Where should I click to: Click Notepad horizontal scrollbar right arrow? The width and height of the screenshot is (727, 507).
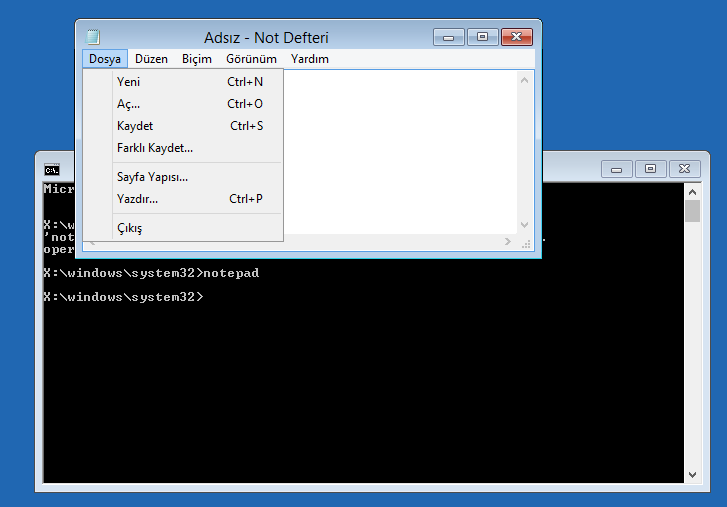[508, 241]
